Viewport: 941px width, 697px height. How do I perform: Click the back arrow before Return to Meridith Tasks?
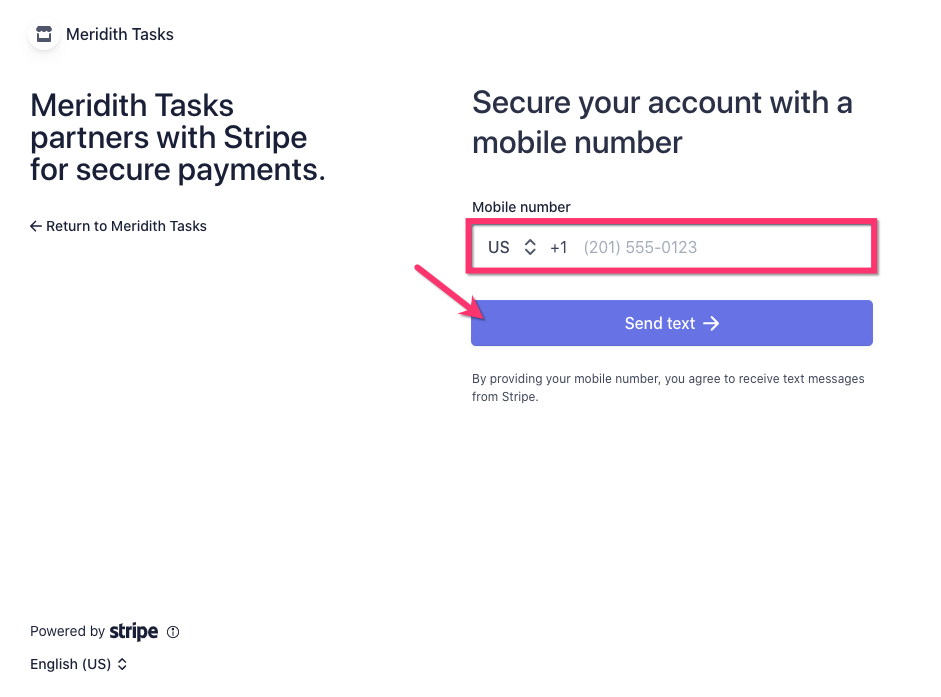pyautogui.click(x=36, y=226)
